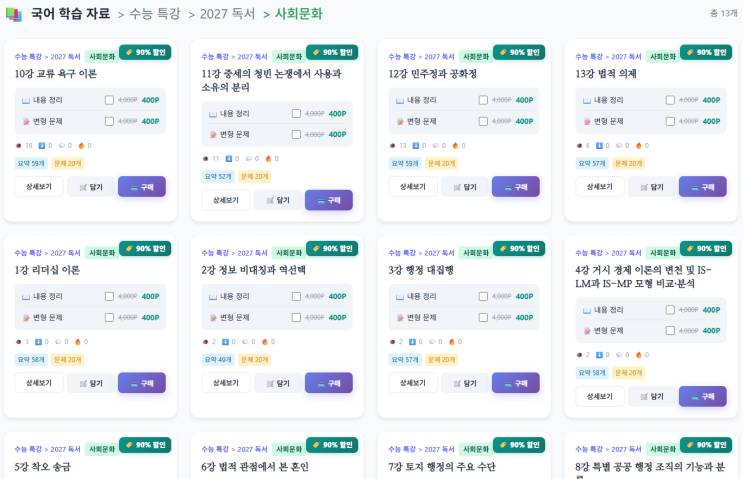743x479 pixels.
Task: Select 내용 정리 checkbox for 1강 리더십 이론
Action: tap(109, 296)
